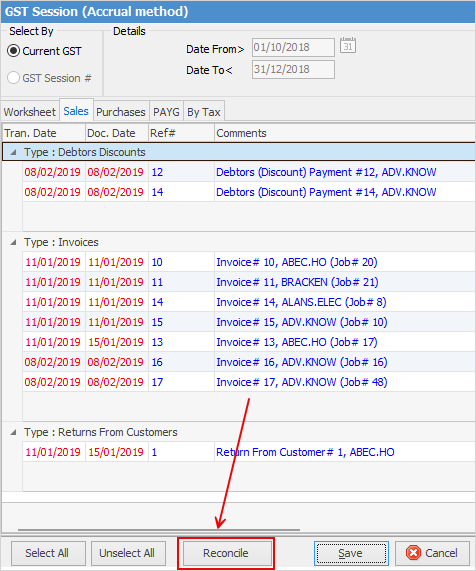Select Debtors (Discount) Payment #12 row
Viewport: 476px width, 571px height.
pos(249,172)
